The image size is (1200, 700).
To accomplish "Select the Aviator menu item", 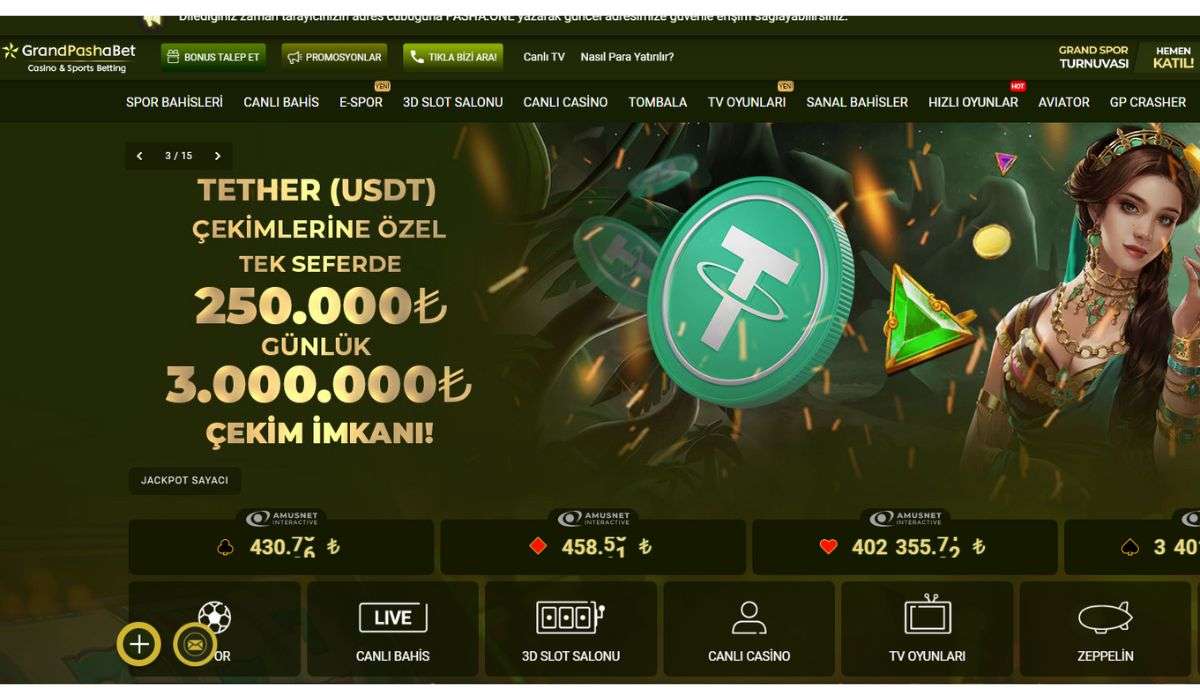I will pos(1064,102).
